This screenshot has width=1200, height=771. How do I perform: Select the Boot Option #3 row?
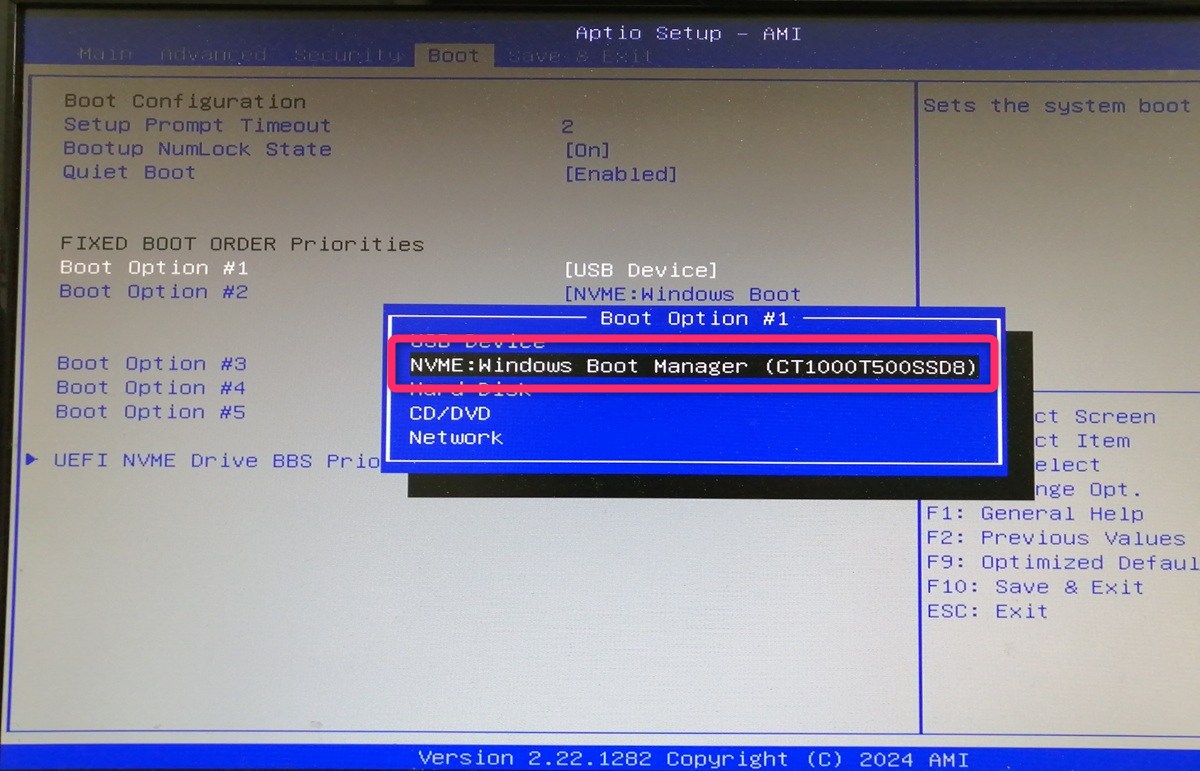pos(151,364)
